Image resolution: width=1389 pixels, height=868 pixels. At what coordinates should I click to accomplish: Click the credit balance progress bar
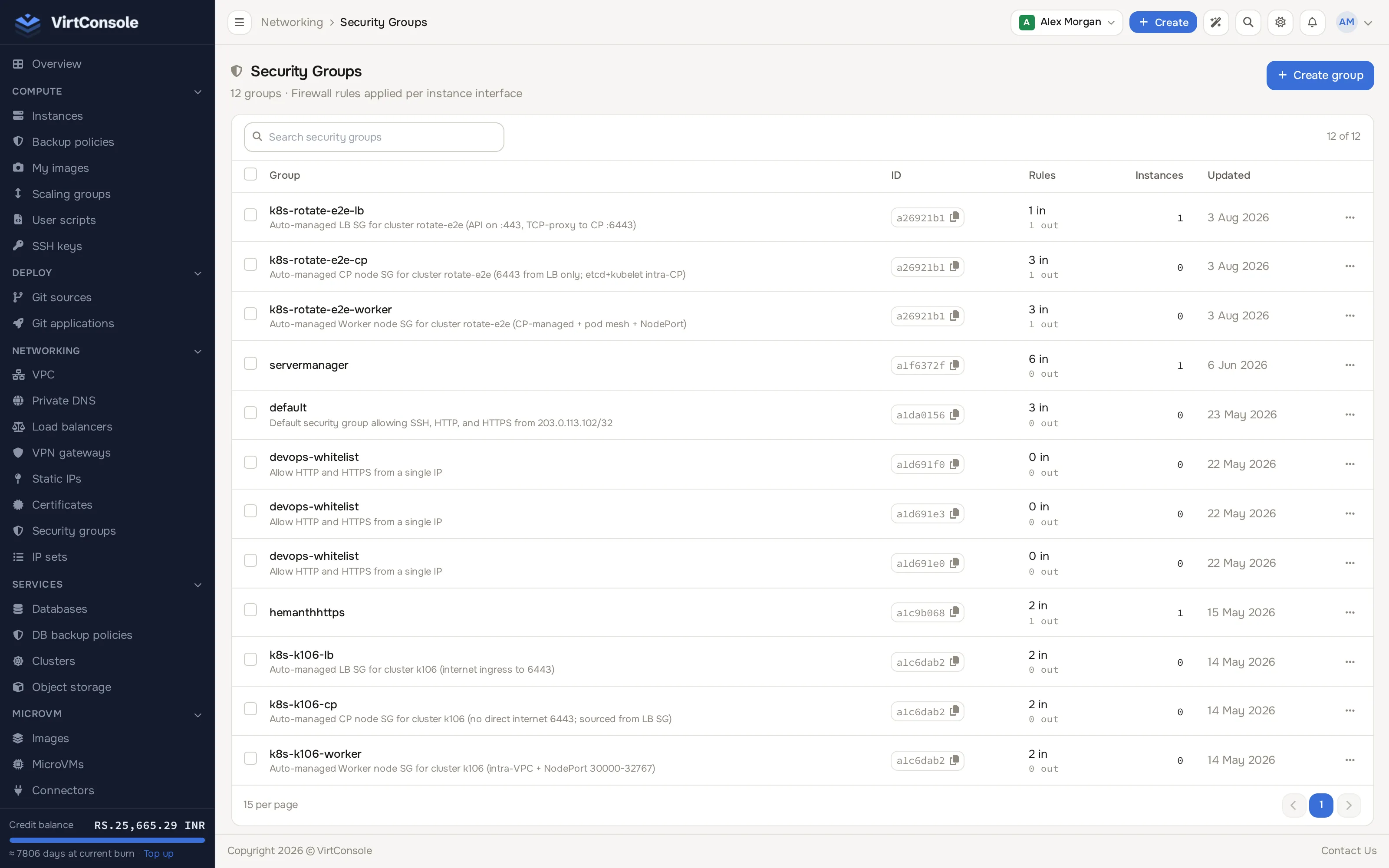click(107, 840)
